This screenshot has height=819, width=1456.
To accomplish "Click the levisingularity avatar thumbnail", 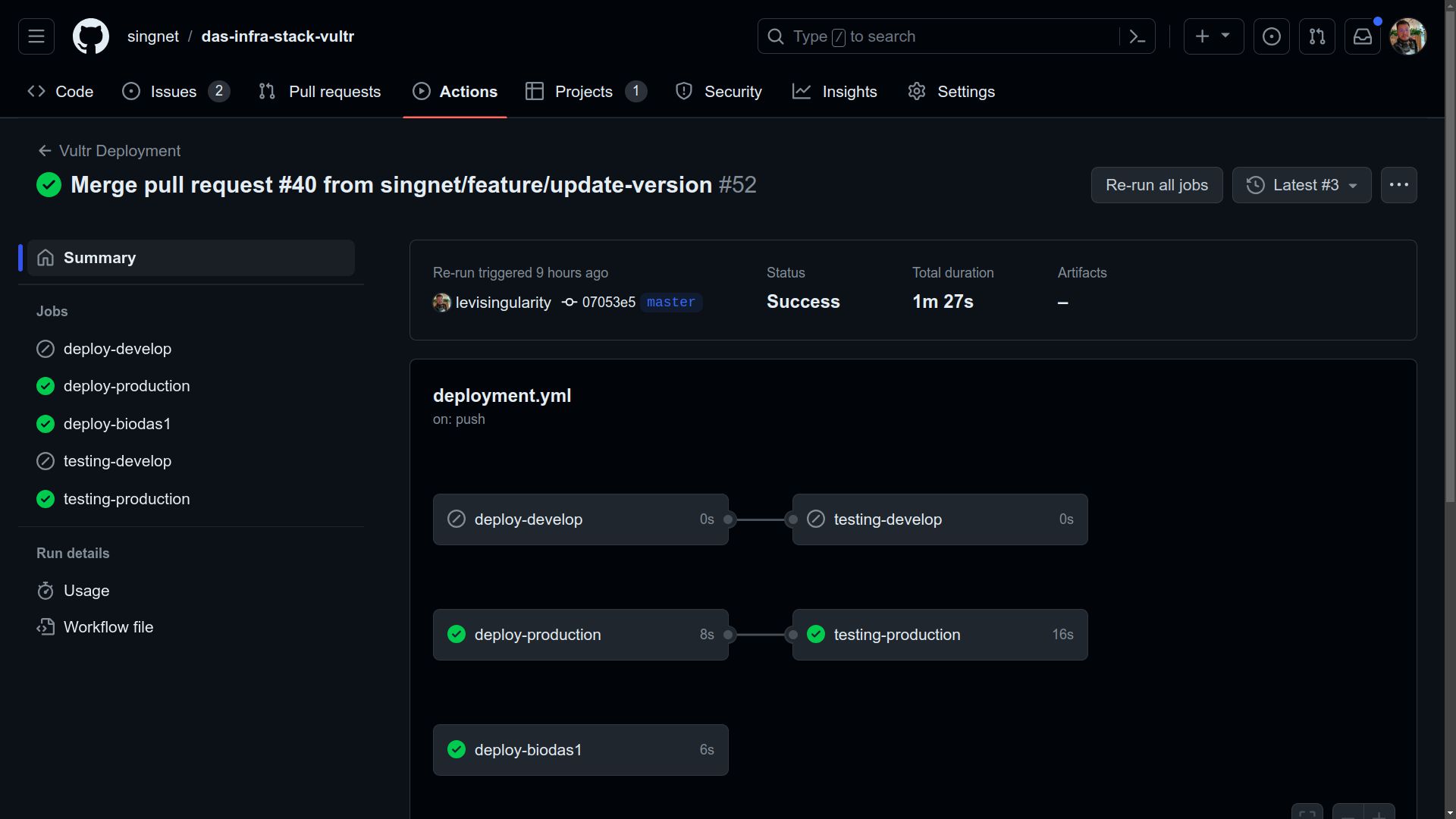I will coord(442,303).
